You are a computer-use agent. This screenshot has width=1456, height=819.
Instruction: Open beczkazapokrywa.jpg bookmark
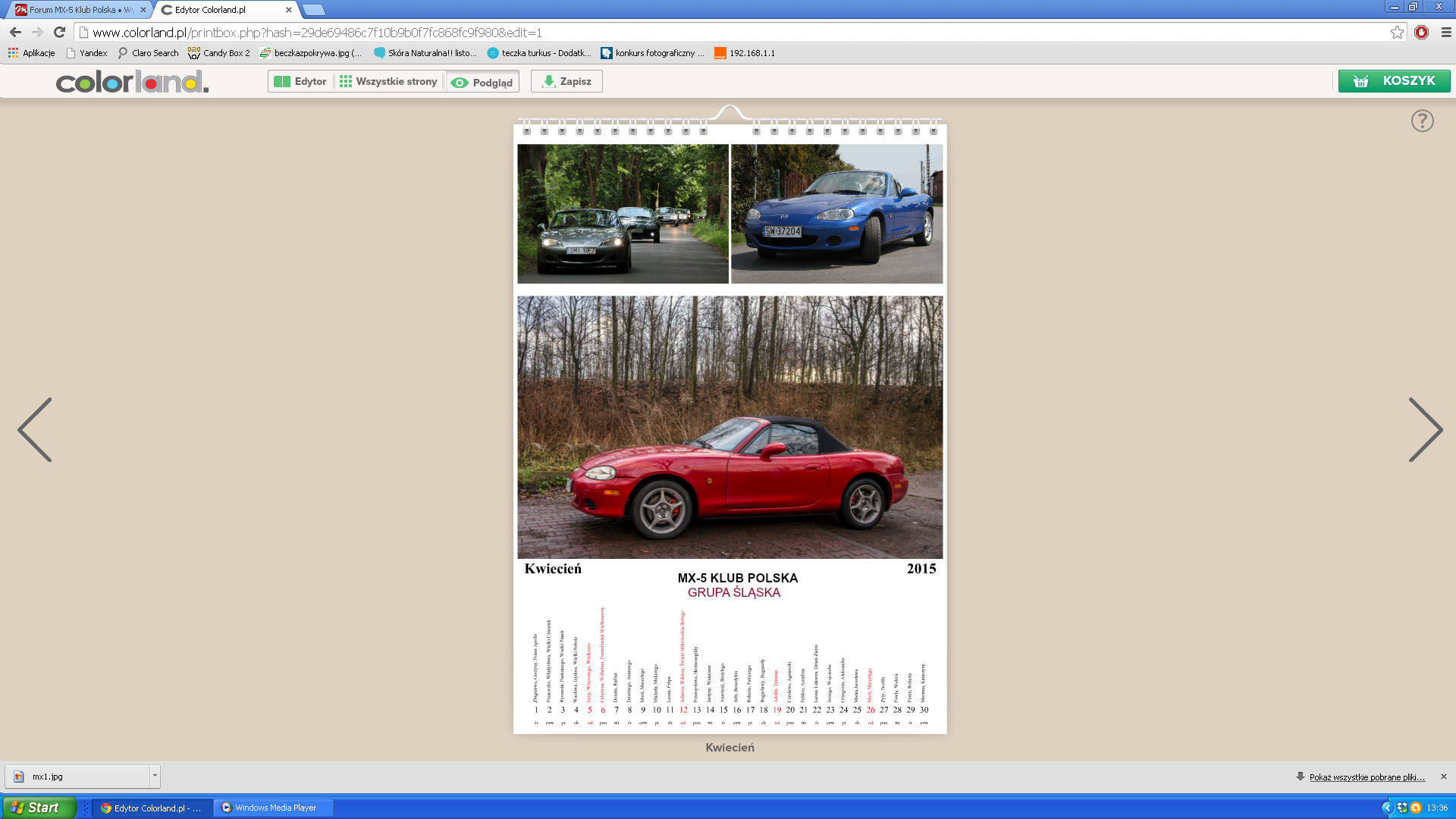311,53
